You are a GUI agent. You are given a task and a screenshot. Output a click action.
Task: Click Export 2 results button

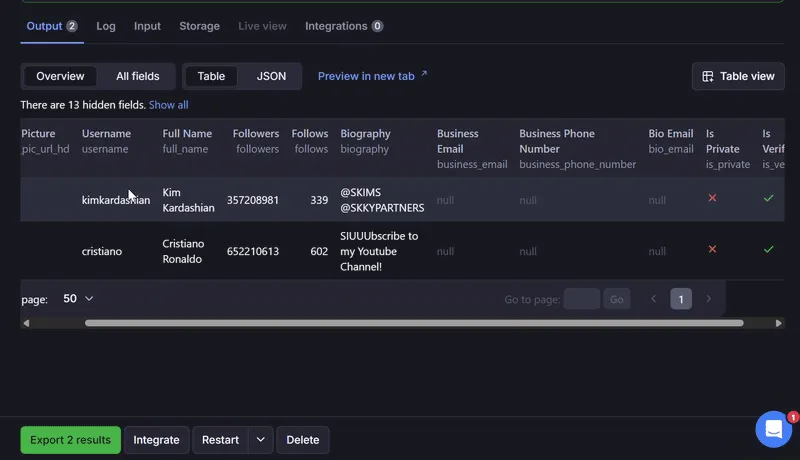tap(70, 440)
